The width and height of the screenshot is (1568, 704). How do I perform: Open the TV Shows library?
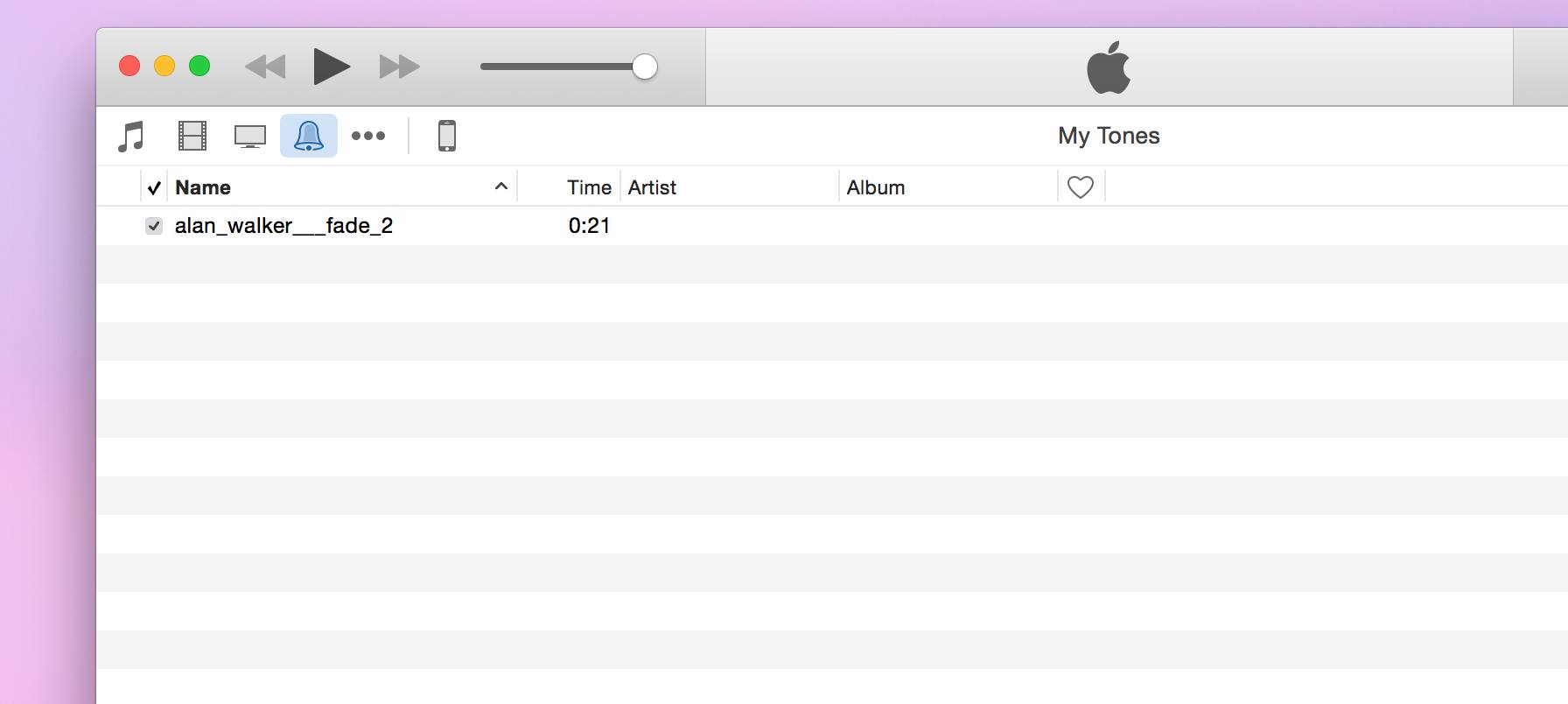tap(250, 137)
